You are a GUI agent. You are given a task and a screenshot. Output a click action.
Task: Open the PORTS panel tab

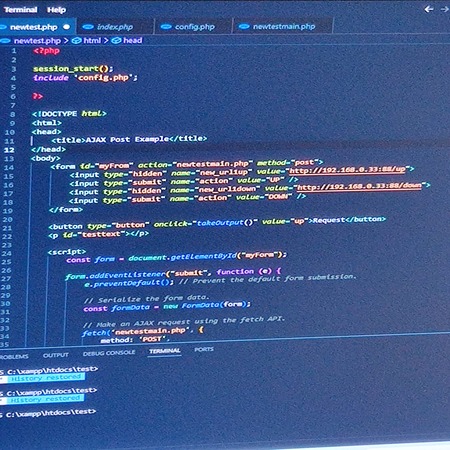204,349
